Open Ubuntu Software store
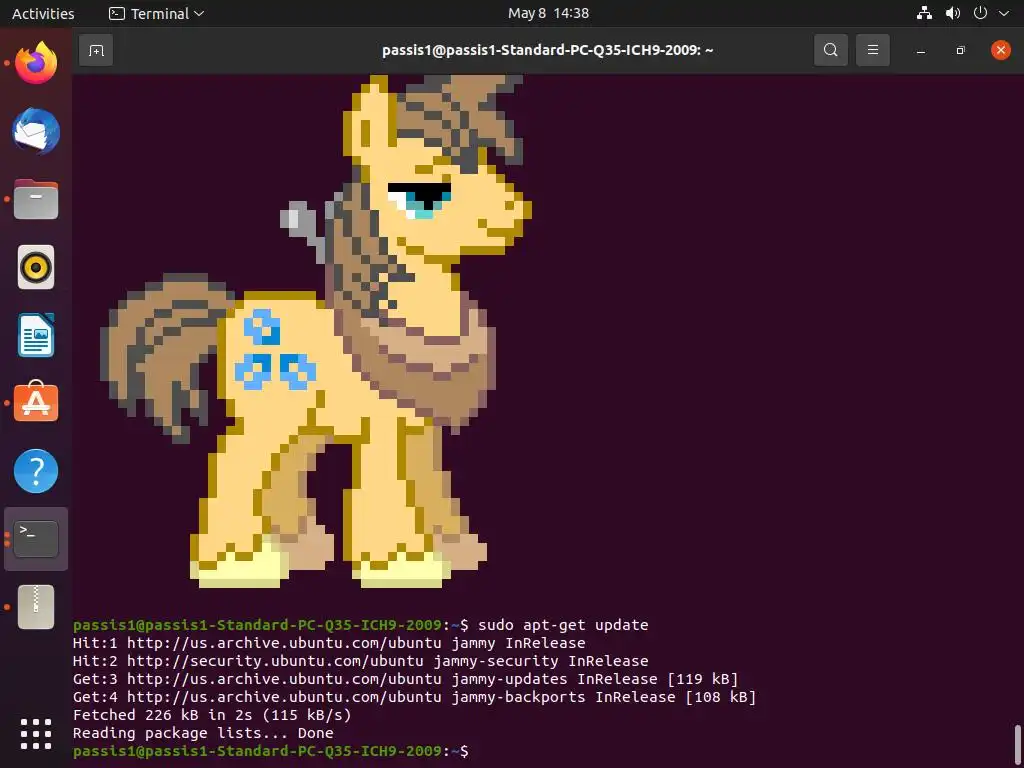This screenshot has height=768, width=1024. (x=36, y=402)
